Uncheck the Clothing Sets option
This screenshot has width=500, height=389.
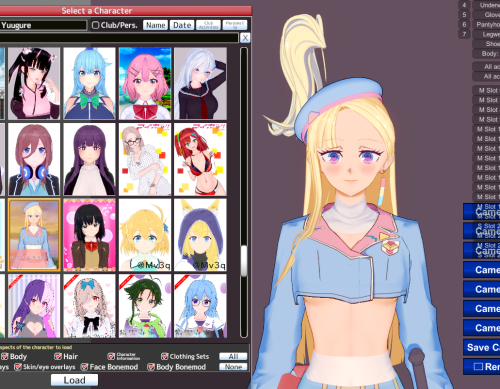[164, 357]
